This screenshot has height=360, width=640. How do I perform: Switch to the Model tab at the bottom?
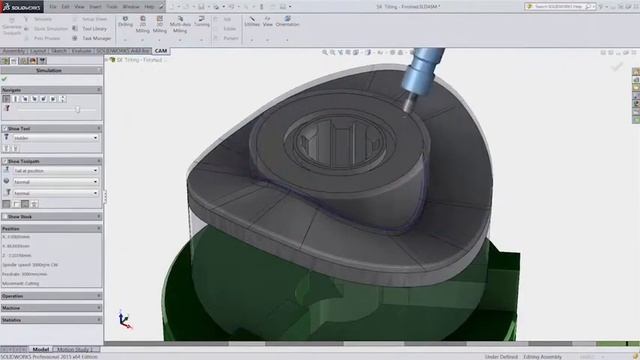click(41, 349)
